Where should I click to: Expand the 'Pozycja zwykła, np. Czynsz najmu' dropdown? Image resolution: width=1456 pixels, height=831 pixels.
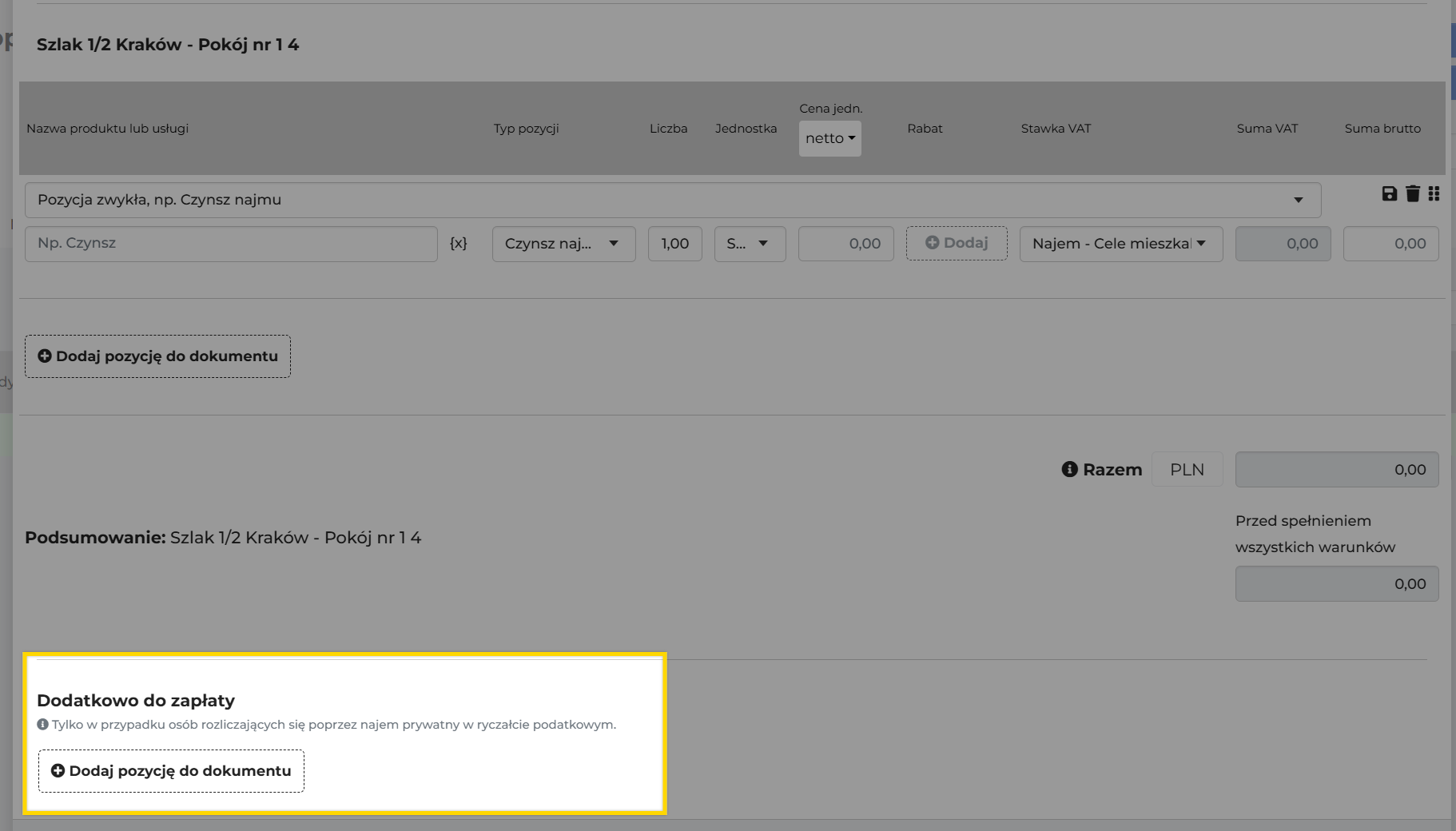click(x=673, y=200)
